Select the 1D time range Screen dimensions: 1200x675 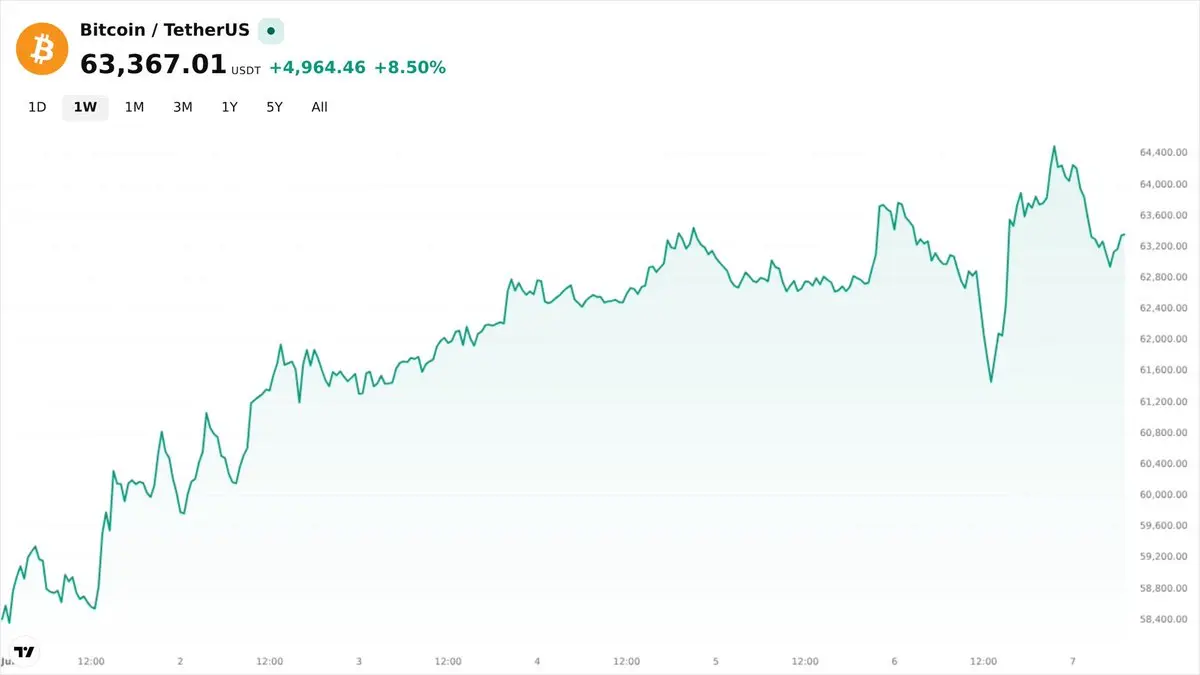click(37, 107)
